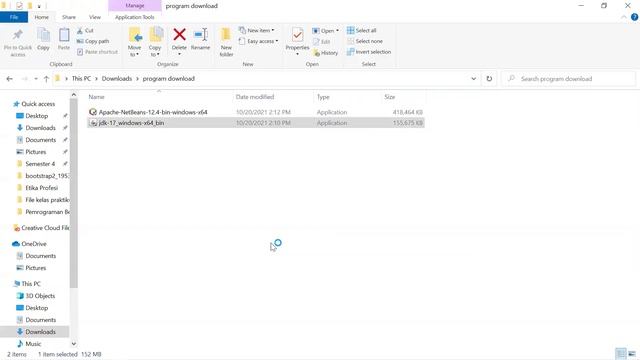The image size is (640, 360).
Task: Open pinned Downloads under Quick access
Action: (x=40, y=128)
